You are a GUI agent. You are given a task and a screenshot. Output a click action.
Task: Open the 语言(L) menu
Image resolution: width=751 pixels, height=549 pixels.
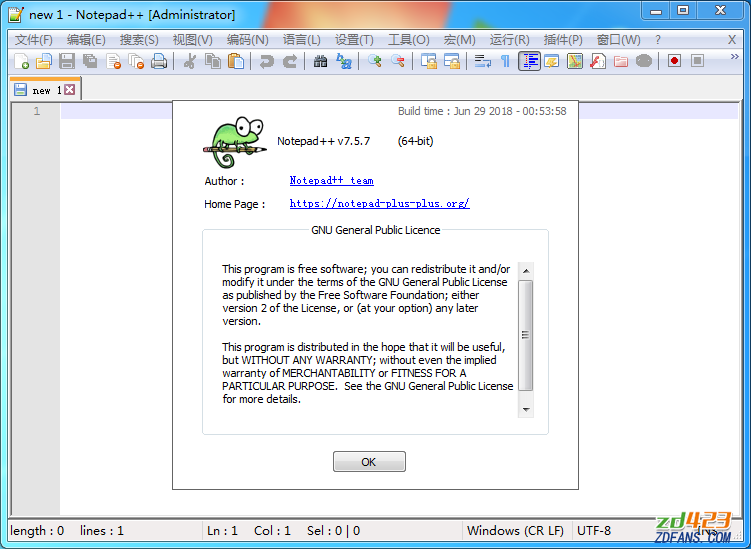pyautogui.click(x=301, y=40)
